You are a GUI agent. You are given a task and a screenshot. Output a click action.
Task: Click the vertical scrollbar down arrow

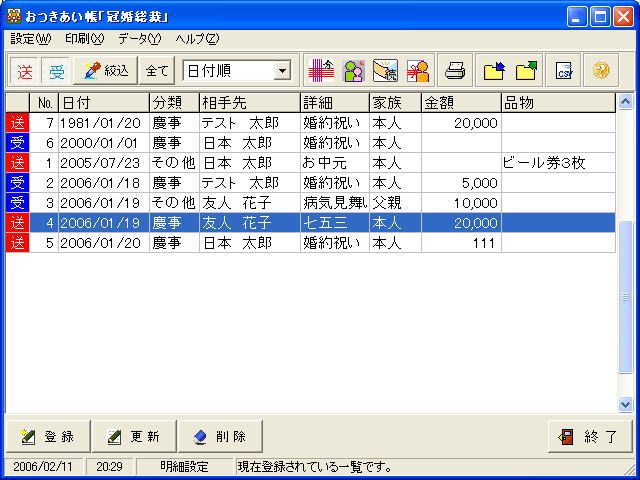pos(626,405)
